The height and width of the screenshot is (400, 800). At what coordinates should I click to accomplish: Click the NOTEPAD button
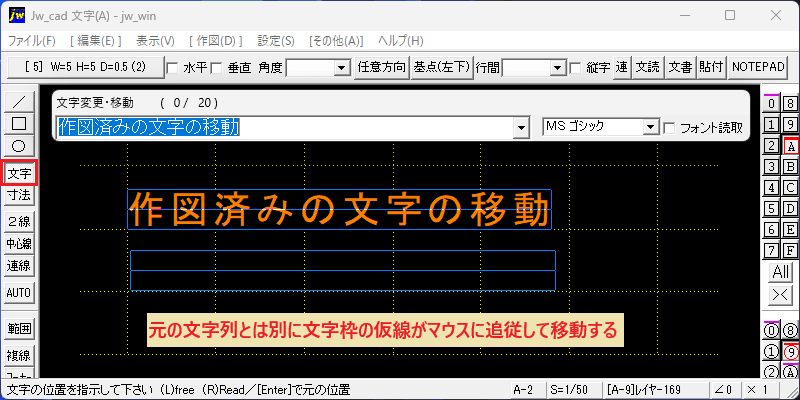click(758, 67)
